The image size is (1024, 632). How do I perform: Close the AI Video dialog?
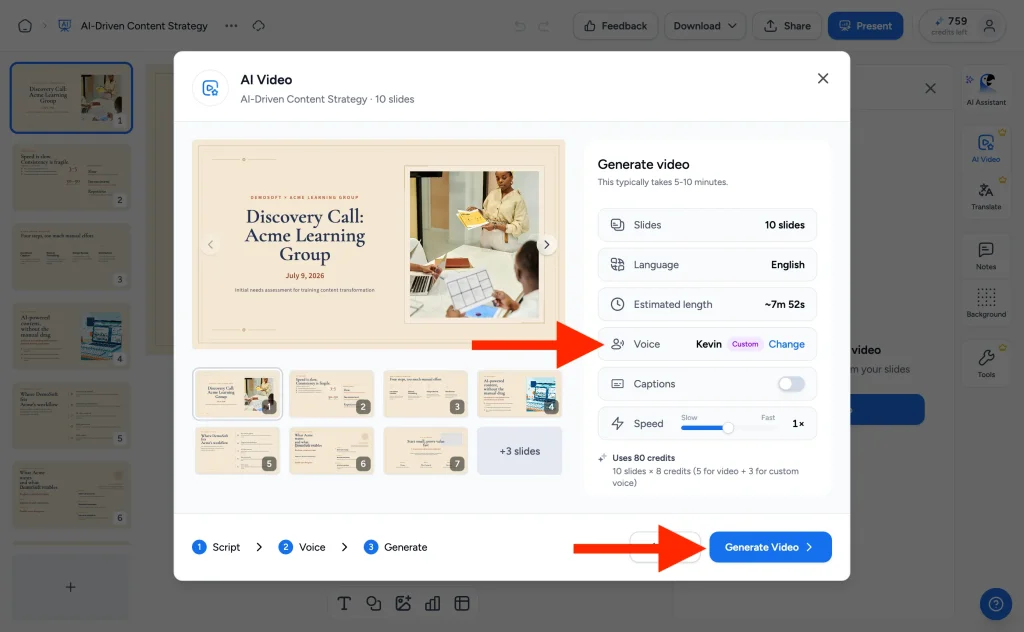tap(823, 78)
